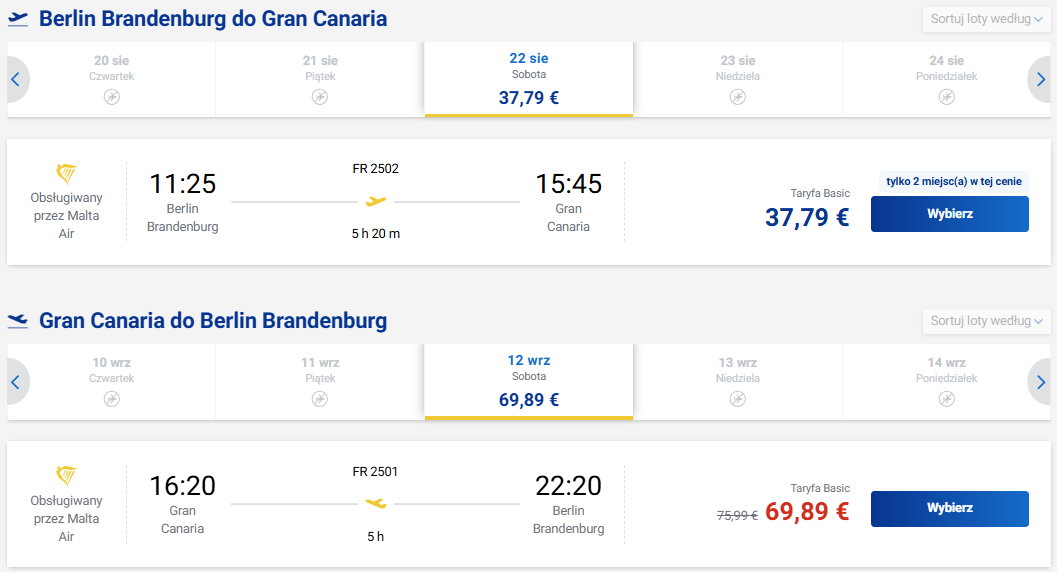The image size is (1057, 572).
Task: Select the 12 wrz Sobota date tab
Action: [x=528, y=382]
